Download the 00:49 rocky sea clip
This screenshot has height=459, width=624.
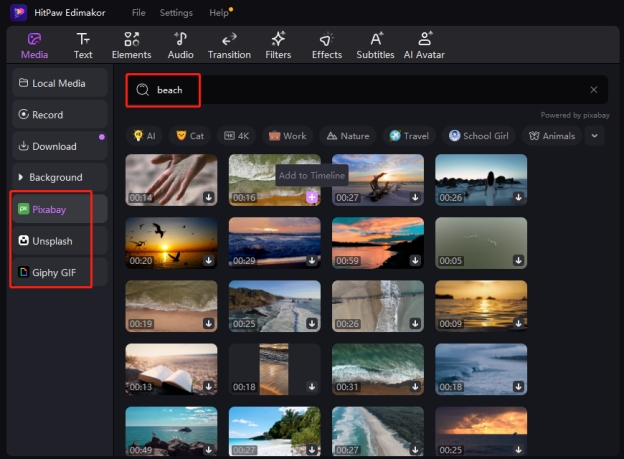[x=209, y=450]
